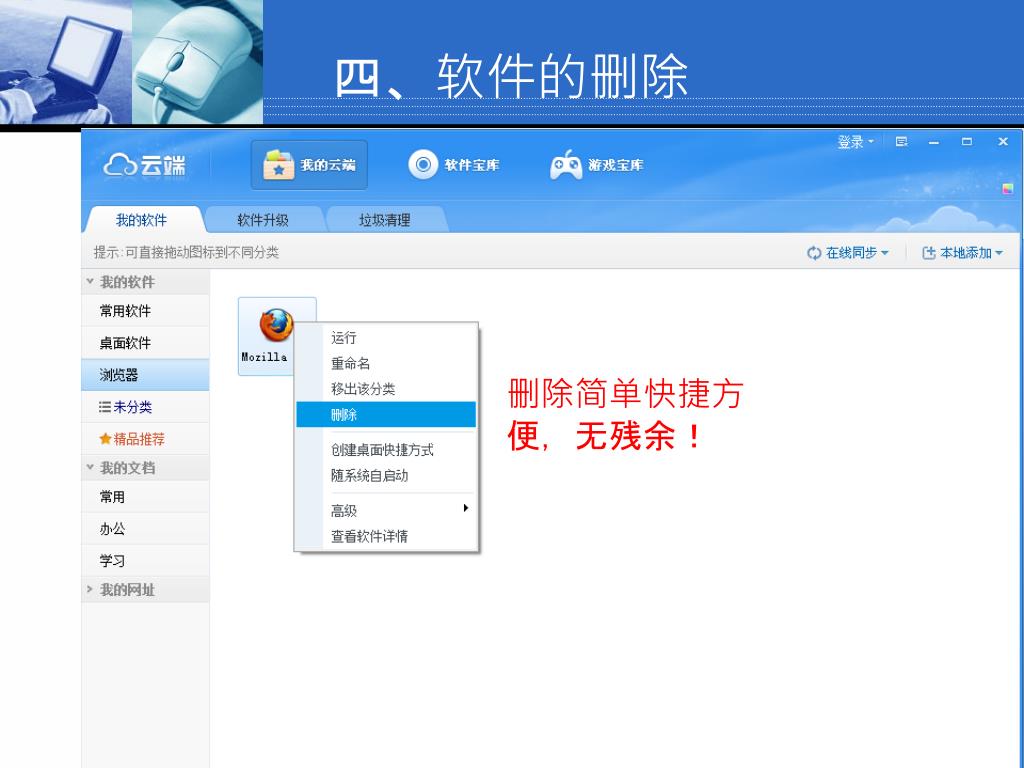This screenshot has width=1024, height=768.
Task: Collapse 我的软件 sidebar group
Action: pyautogui.click(x=90, y=281)
